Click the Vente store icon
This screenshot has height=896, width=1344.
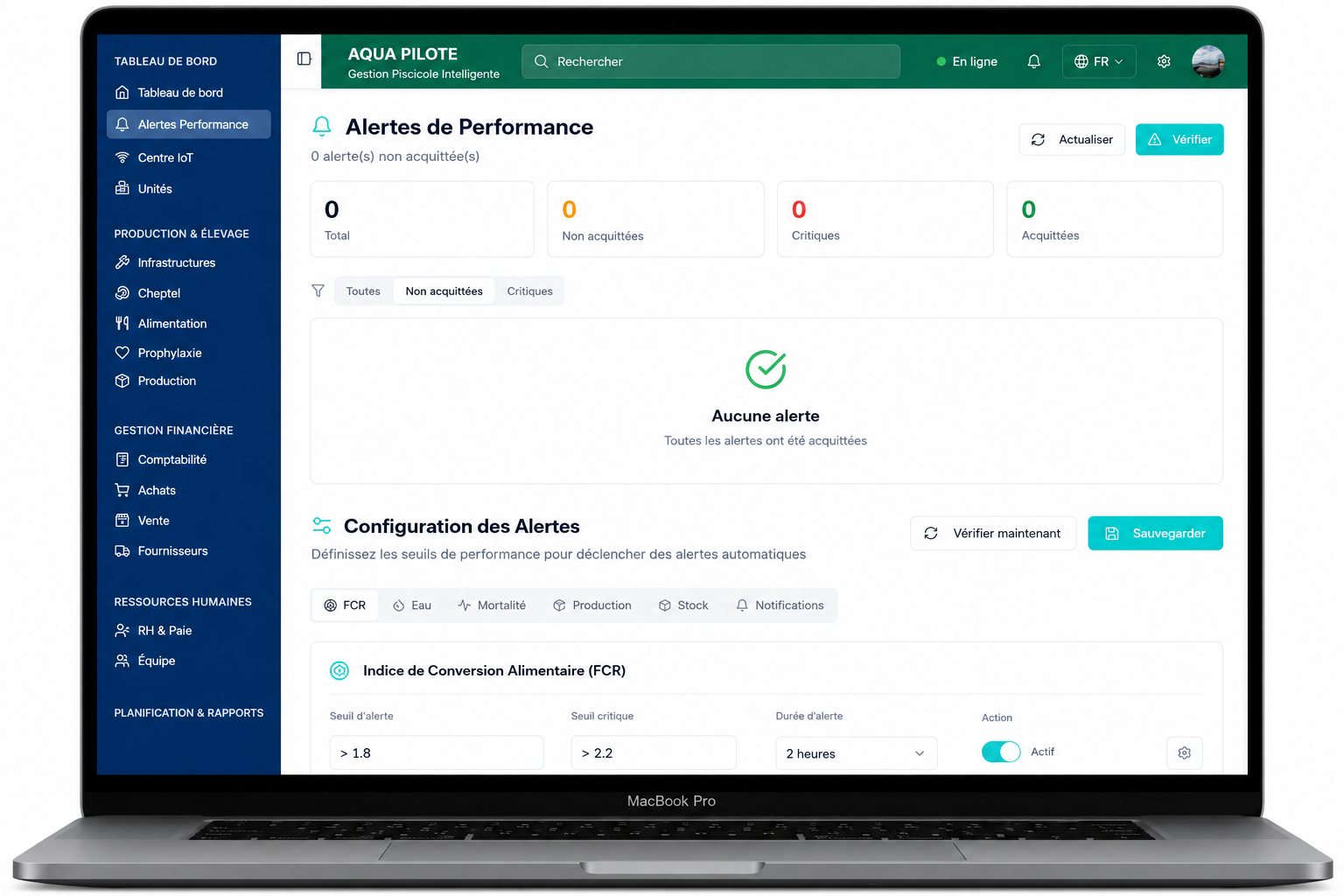click(x=122, y=521)
